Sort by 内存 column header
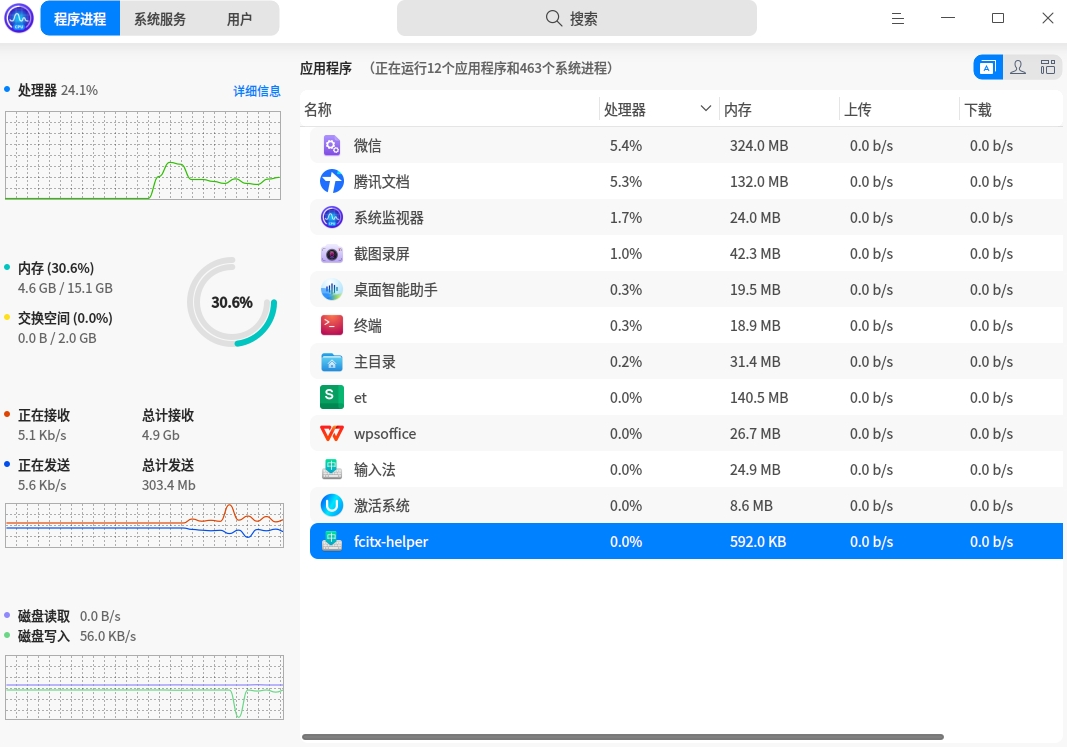This screenshot has width=1067, height=747. (x=778, y=110)
